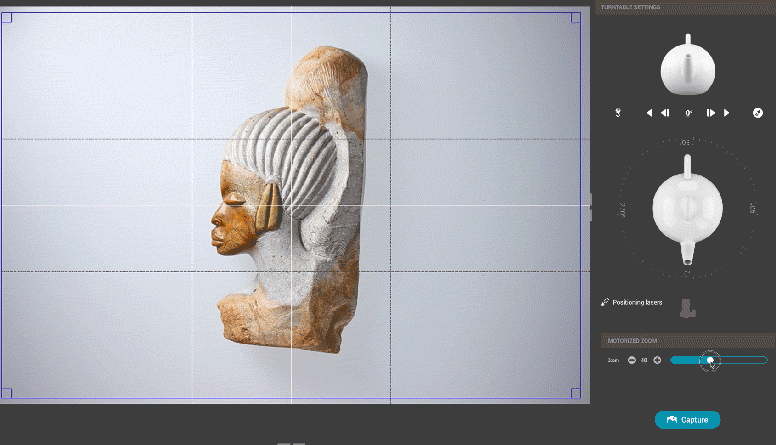Click the bottom-right crop corner handle
Viewport: 776px width, 445px height.
pyautogui.click(x=575, y=393)
